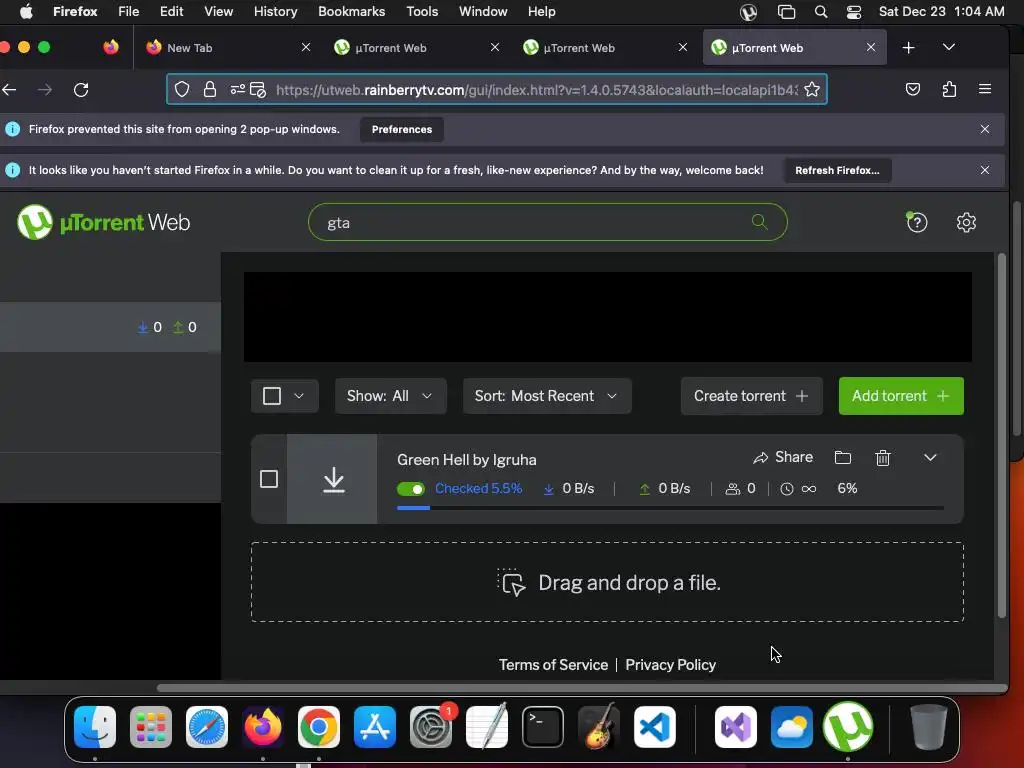1024x768 pixels.
Task: Click the vertical page scrollbar
Action: [1001, 436]
